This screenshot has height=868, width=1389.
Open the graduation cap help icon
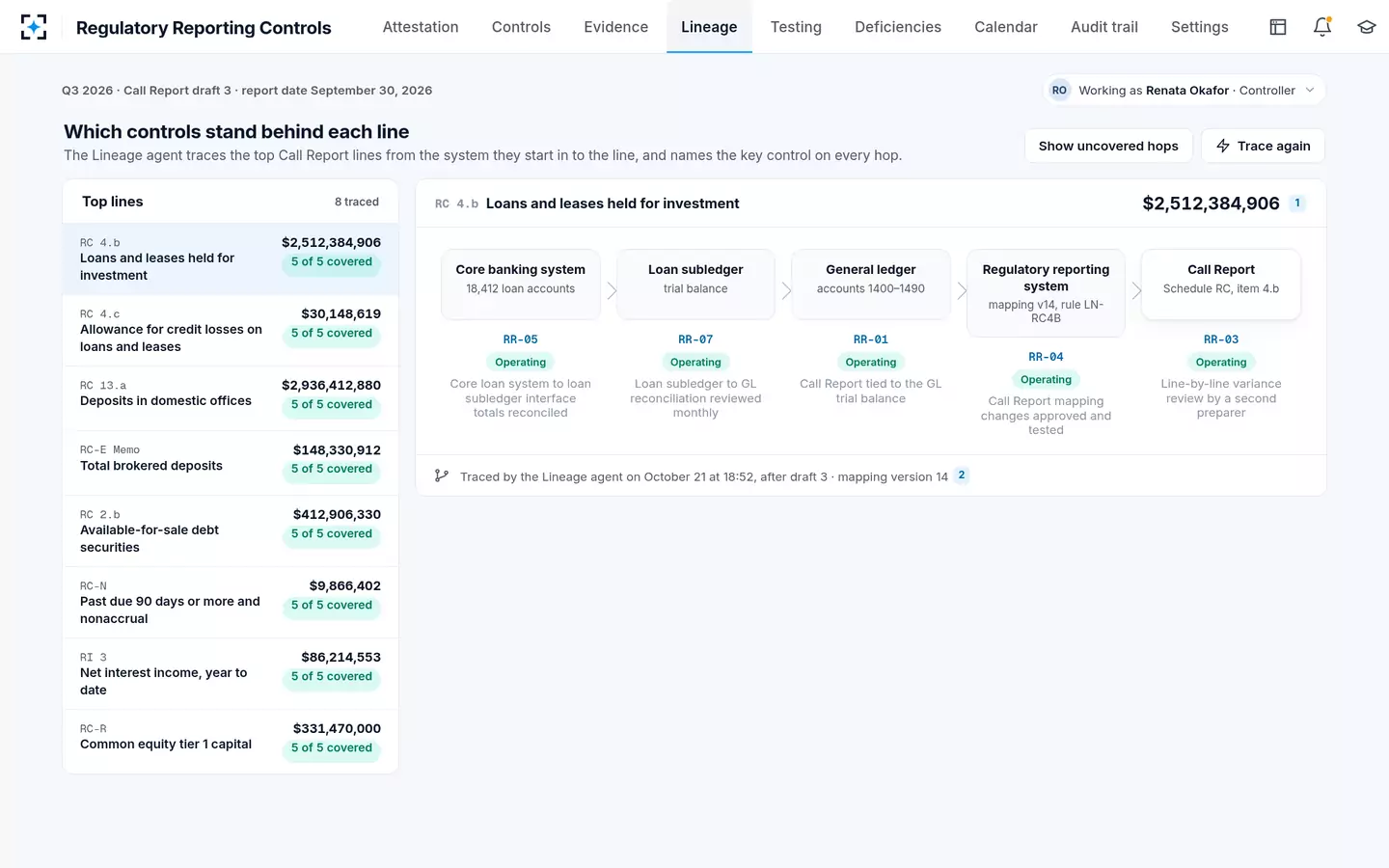point(1367,27)
